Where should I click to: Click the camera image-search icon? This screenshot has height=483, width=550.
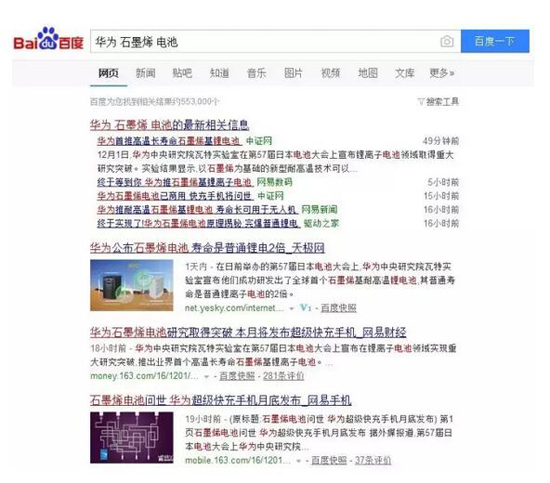[447, 41]
